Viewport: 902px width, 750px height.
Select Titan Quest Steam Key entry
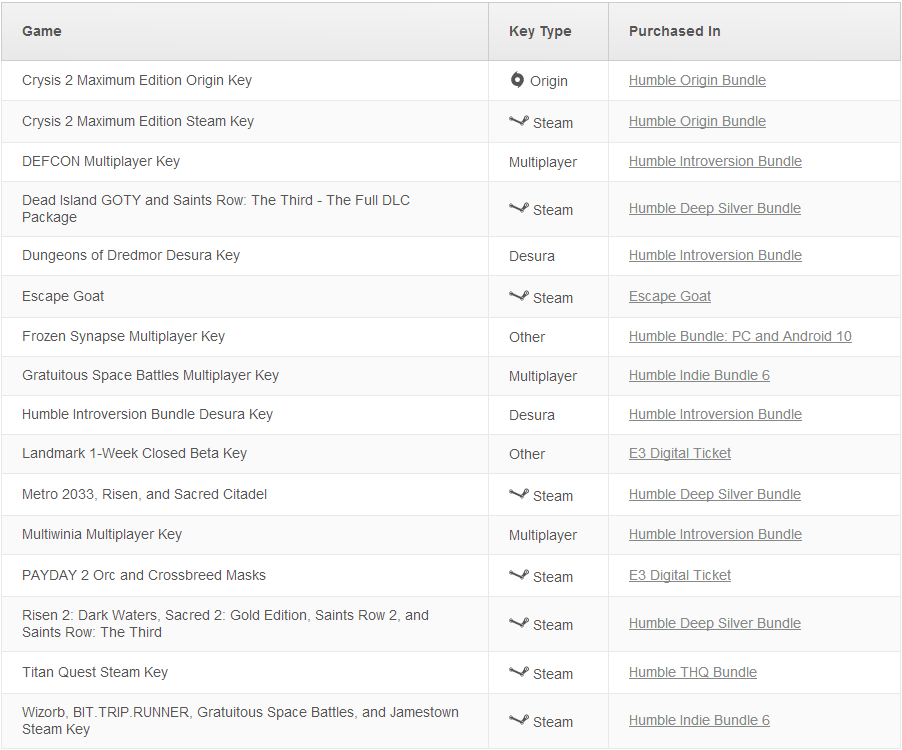point(95,672)
